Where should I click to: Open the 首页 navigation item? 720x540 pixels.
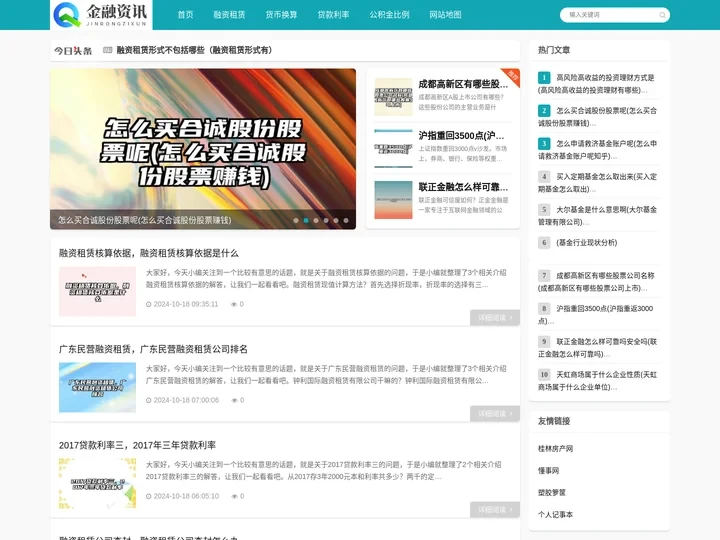click(186, 15)
